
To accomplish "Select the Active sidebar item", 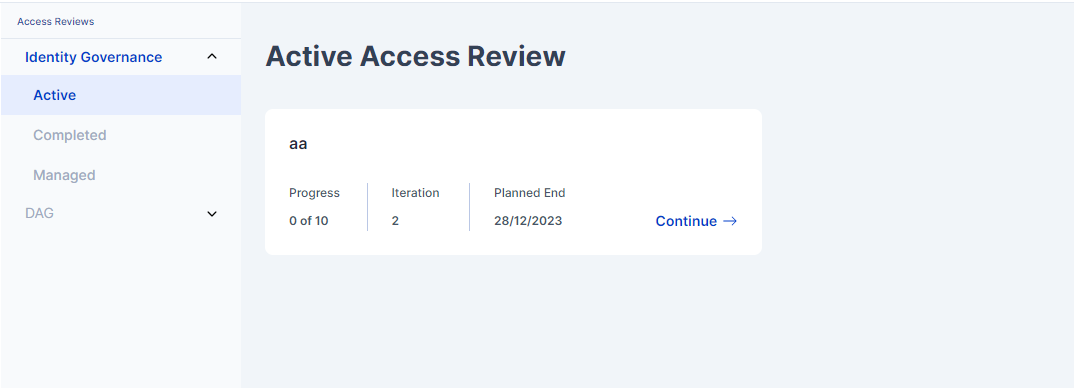I will pos(121,95).
